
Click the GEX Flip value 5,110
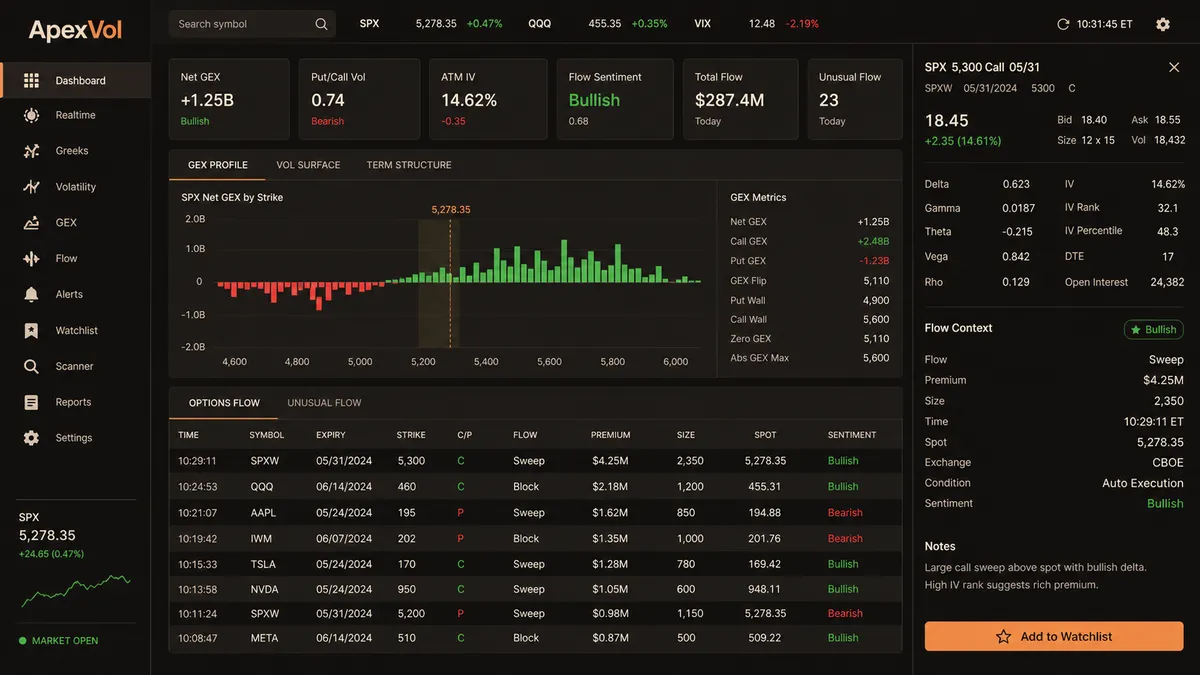(876, 281)
